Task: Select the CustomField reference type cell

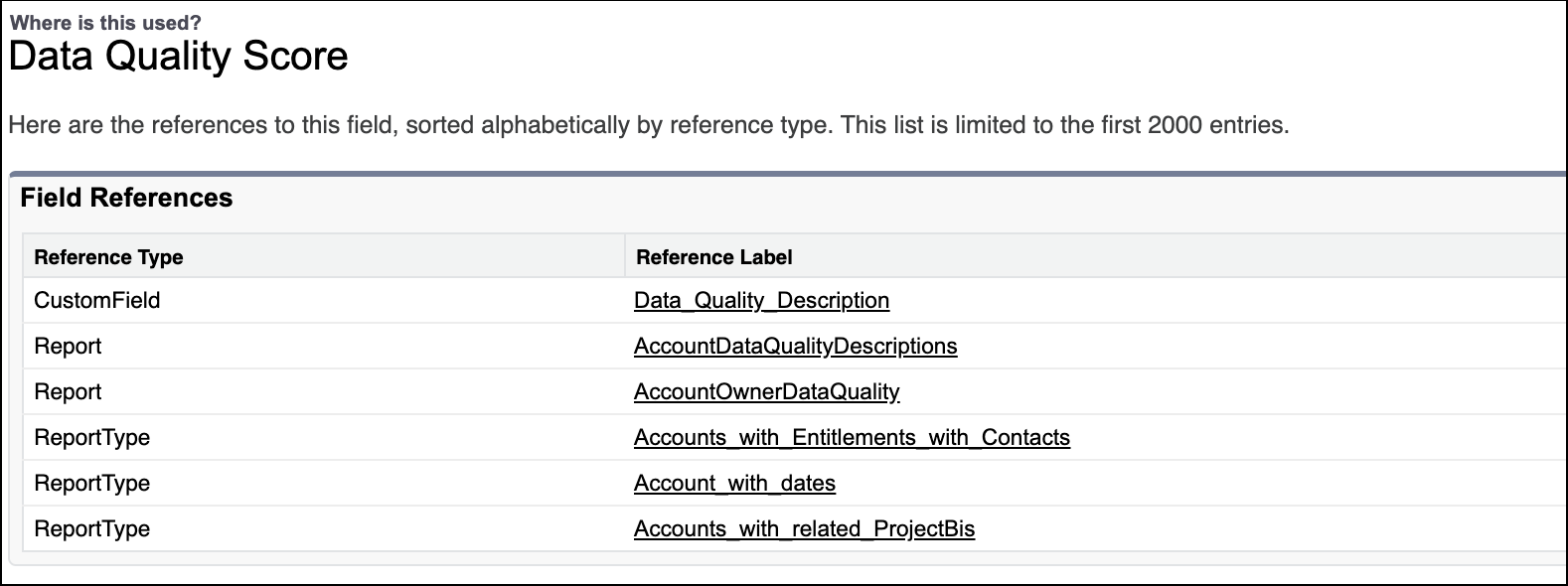Action: 96,300
